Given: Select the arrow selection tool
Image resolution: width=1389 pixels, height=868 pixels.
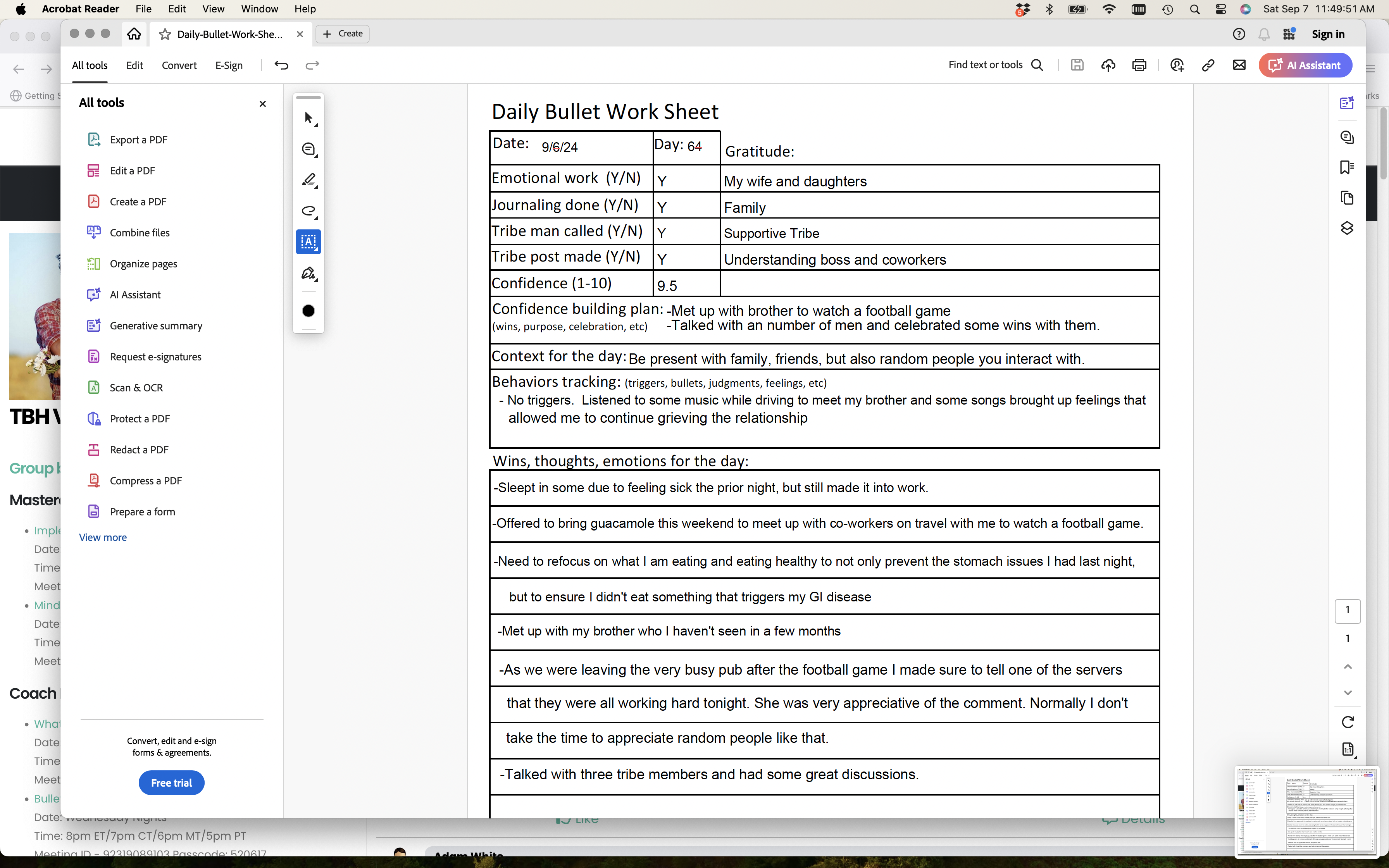Looking at the screenshot, I should pos(309,118).
